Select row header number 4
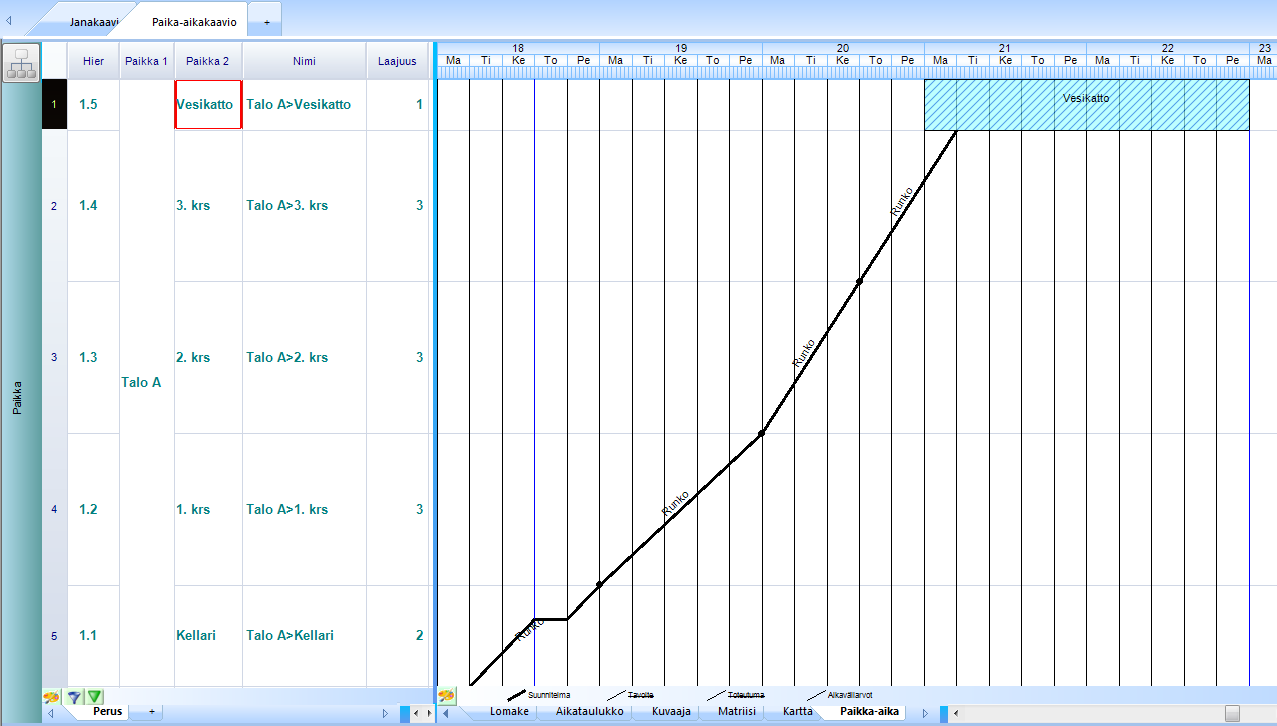 pos(54,510)
